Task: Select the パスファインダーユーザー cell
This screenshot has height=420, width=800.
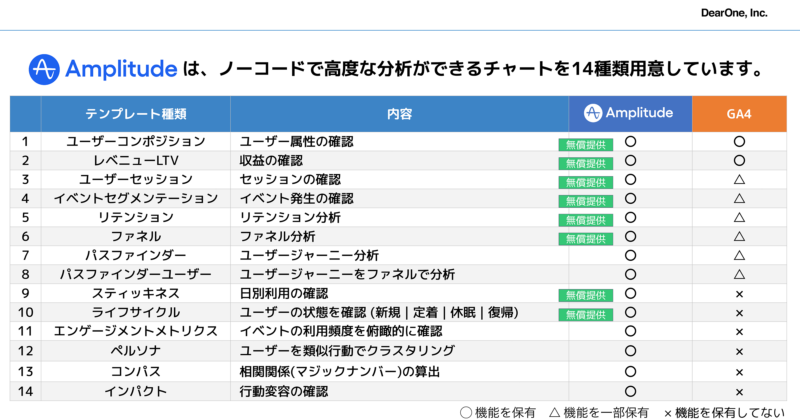Action: pos(136,274)
